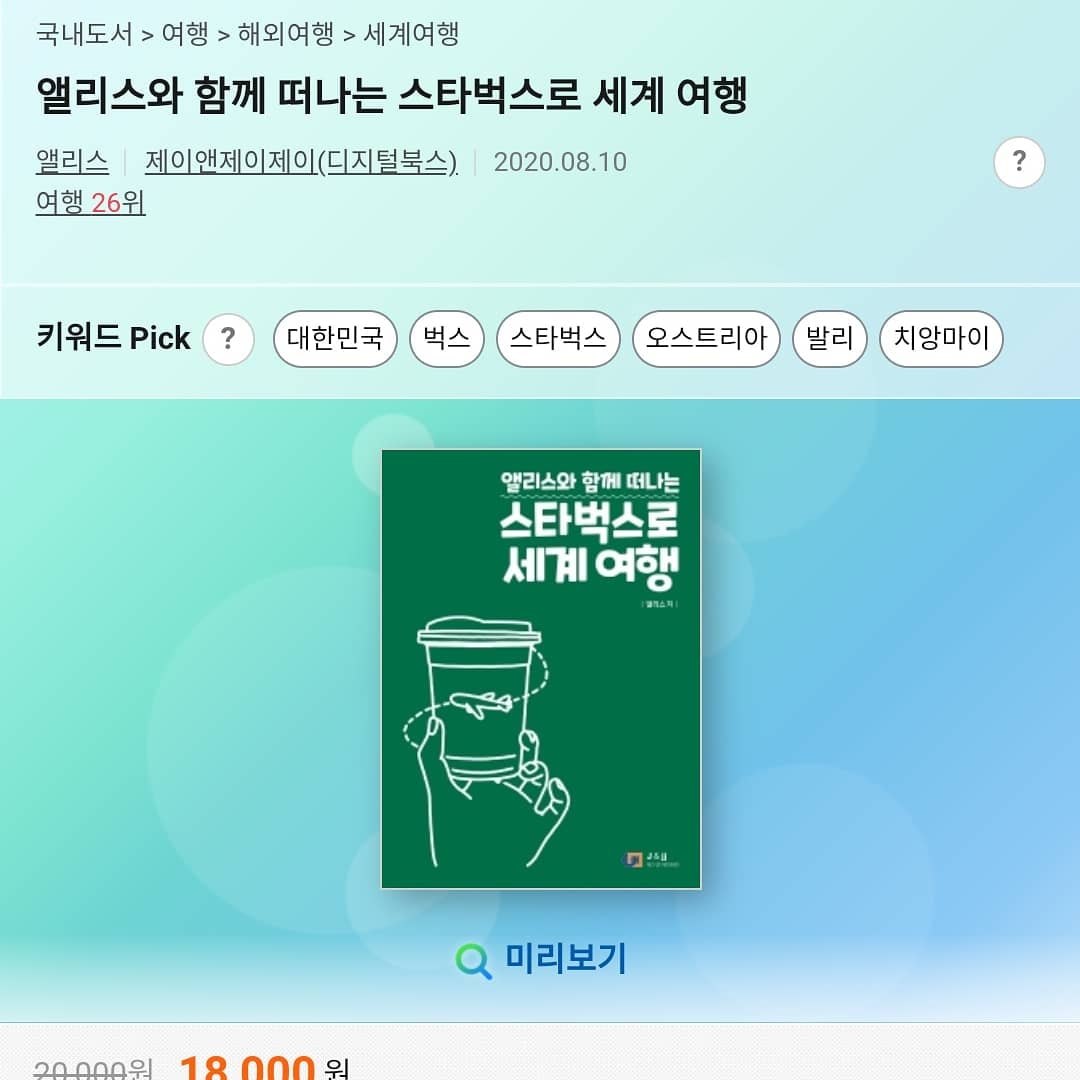Open the 키워드 Pick help question mark
This screenshot has width=1080, height=1080.
tap(228, 338)
